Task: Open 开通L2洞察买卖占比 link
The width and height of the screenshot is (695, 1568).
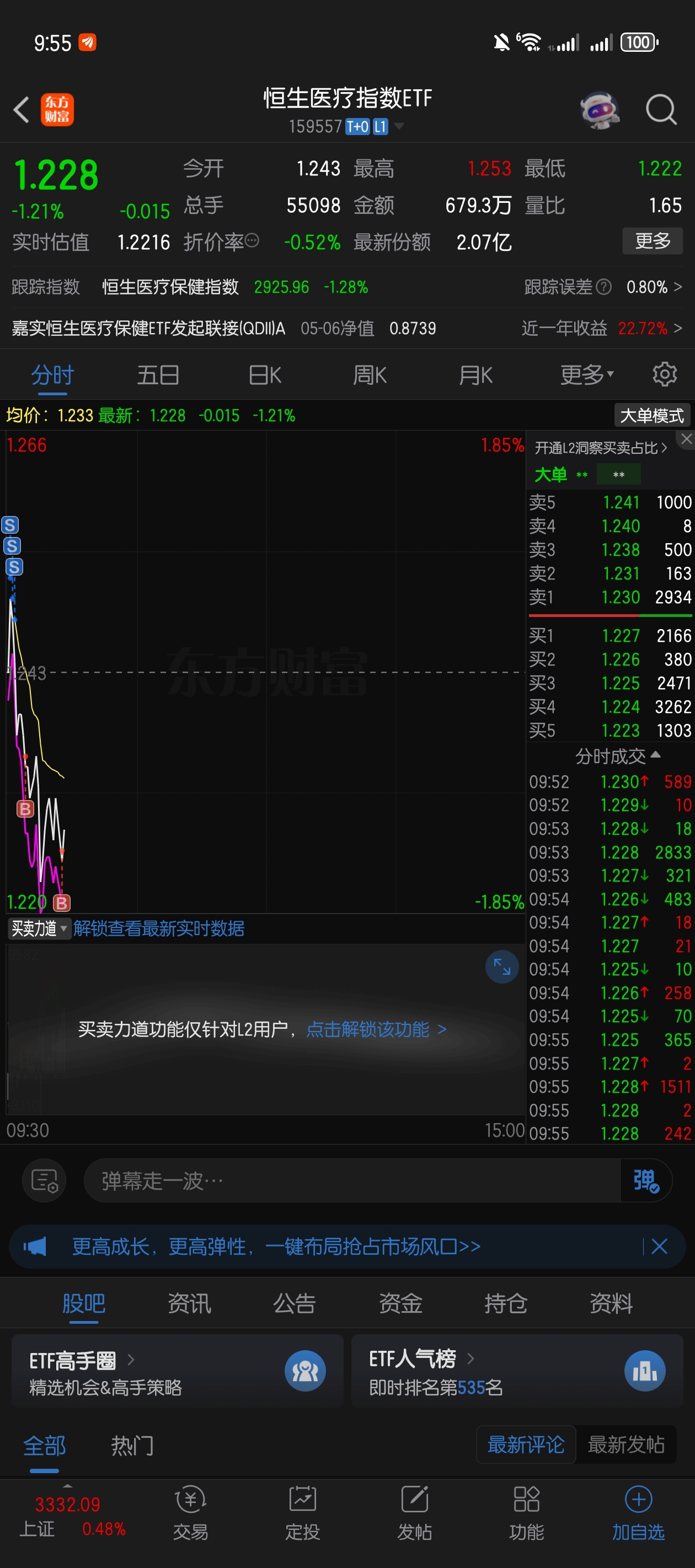Action: 601,448
